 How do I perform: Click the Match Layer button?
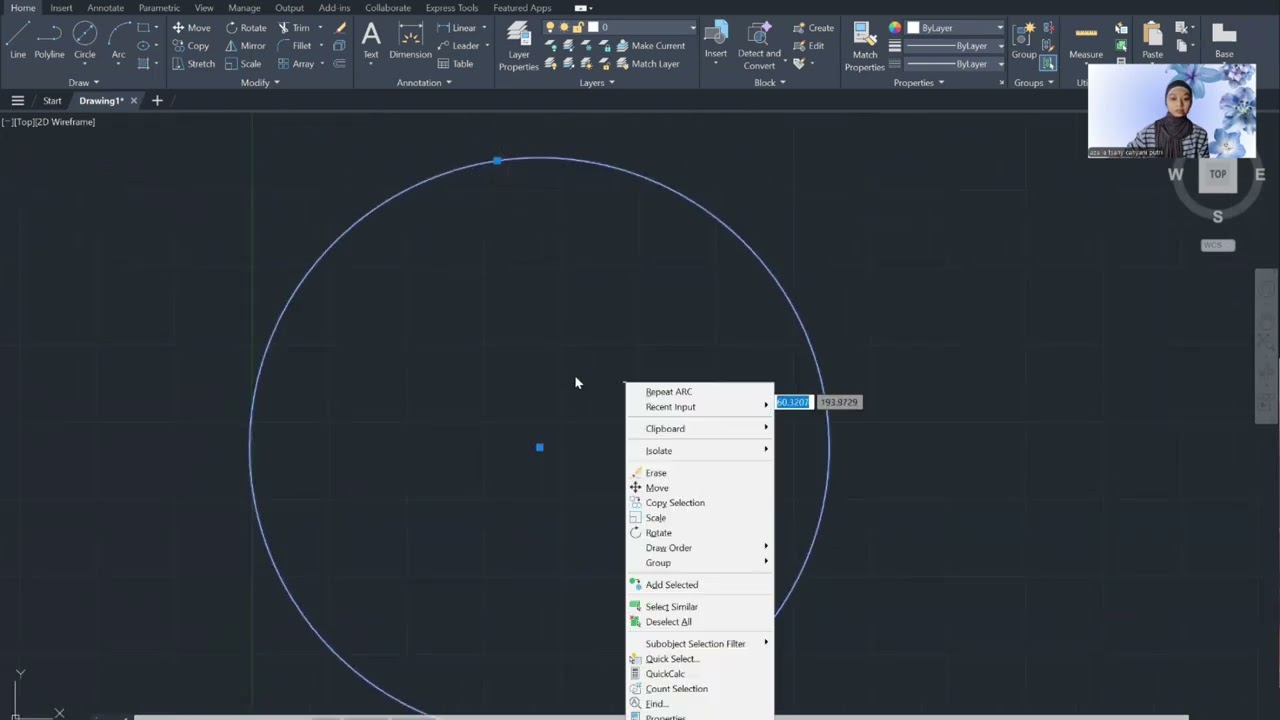point(648,64)
